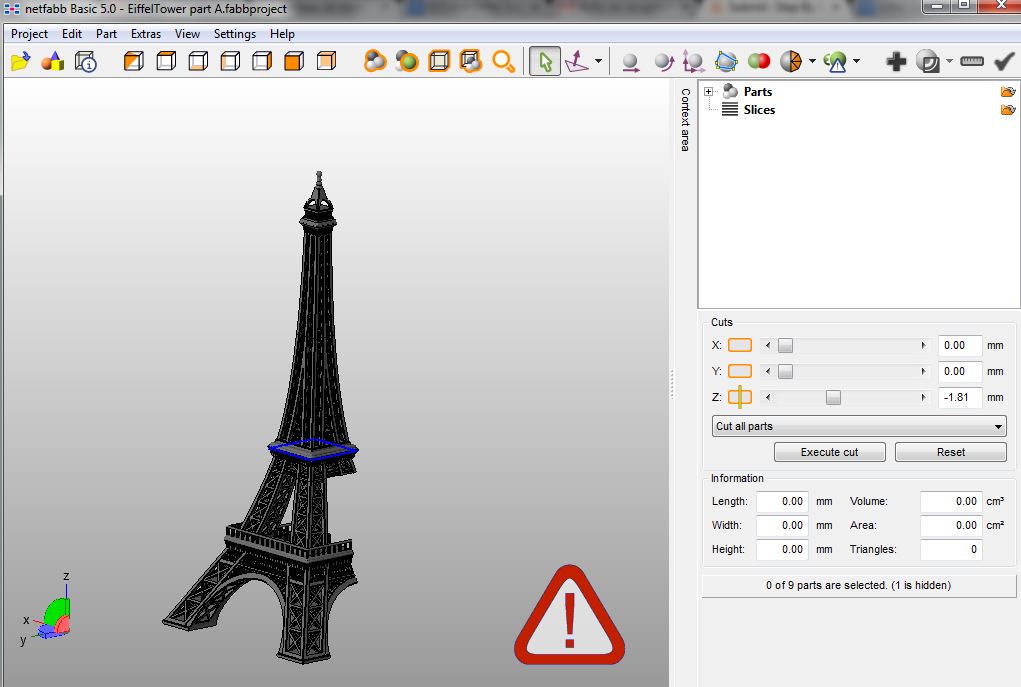Image resolution: width=1021 pixels, height=687 pixels.
Task: Zoom to platform box icon
Action: (x=439, y=62)
